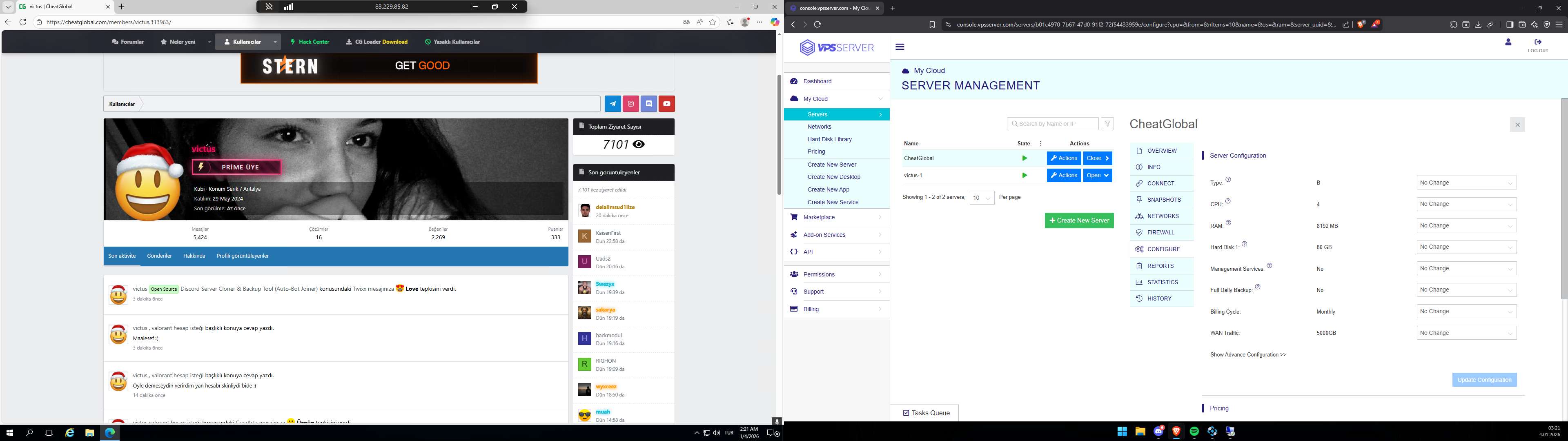The height and width of the screenshot is (441, 1568).
Task: Click the Stern Get Good banner ad
Action: (389, 68)
